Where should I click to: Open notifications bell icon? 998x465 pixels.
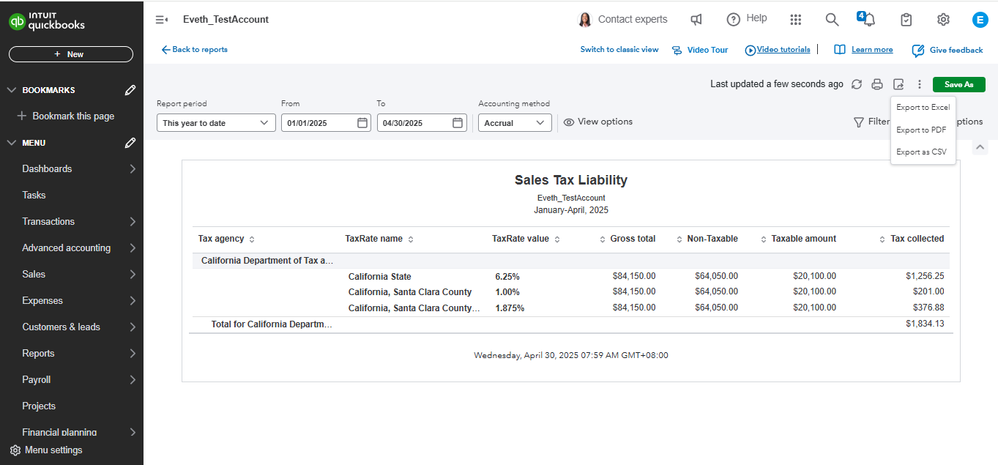coord(867,18)
